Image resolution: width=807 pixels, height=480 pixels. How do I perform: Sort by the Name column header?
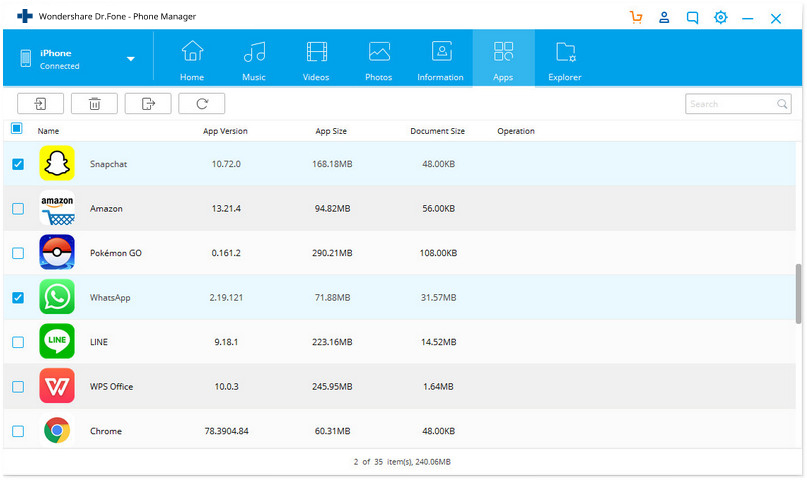click(48, 131)
